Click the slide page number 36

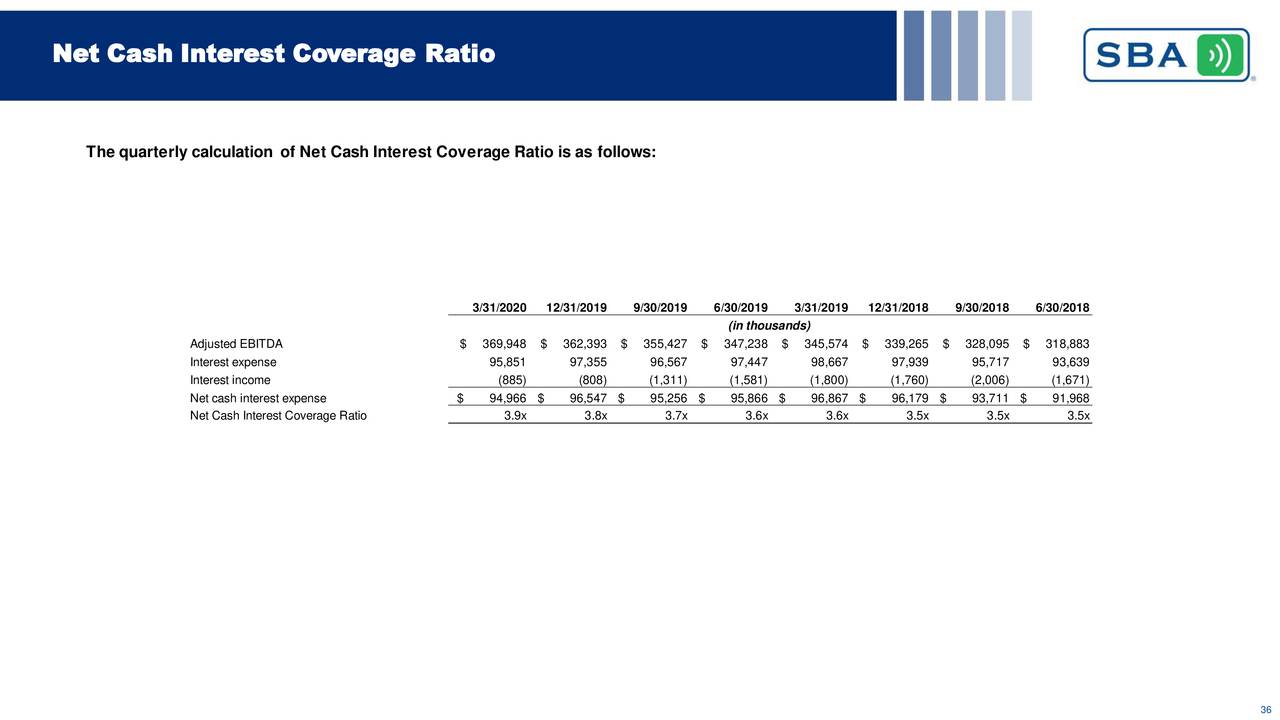pos(1266,709)
